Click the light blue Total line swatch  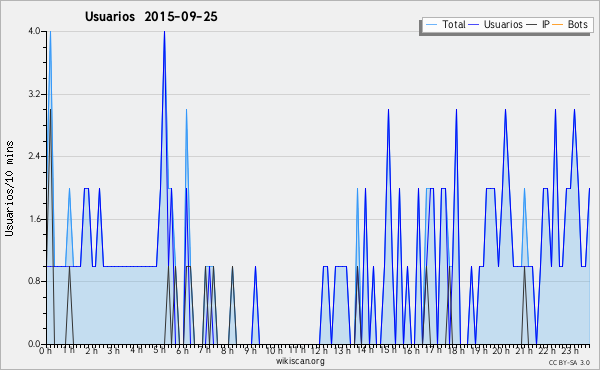pos(431,25)
